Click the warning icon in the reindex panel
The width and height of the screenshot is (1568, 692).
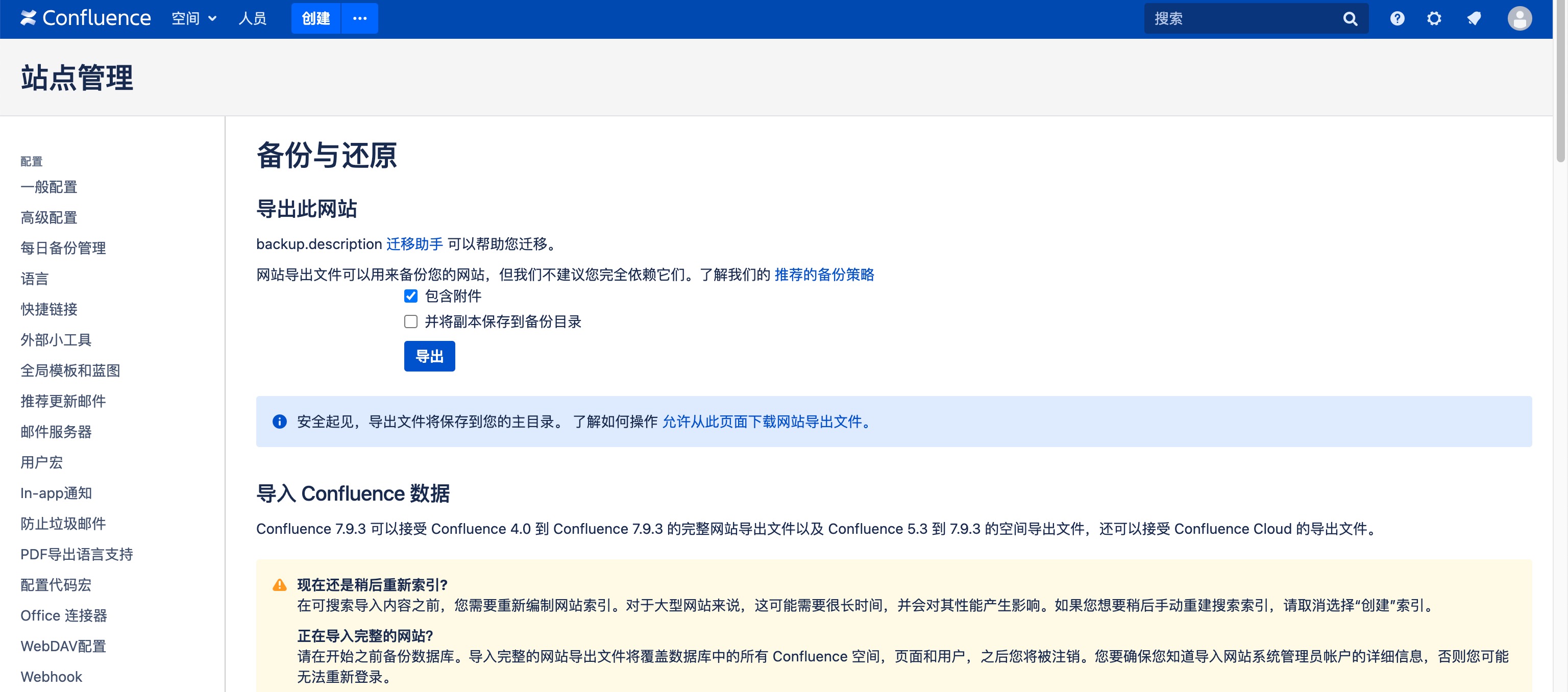279,584
